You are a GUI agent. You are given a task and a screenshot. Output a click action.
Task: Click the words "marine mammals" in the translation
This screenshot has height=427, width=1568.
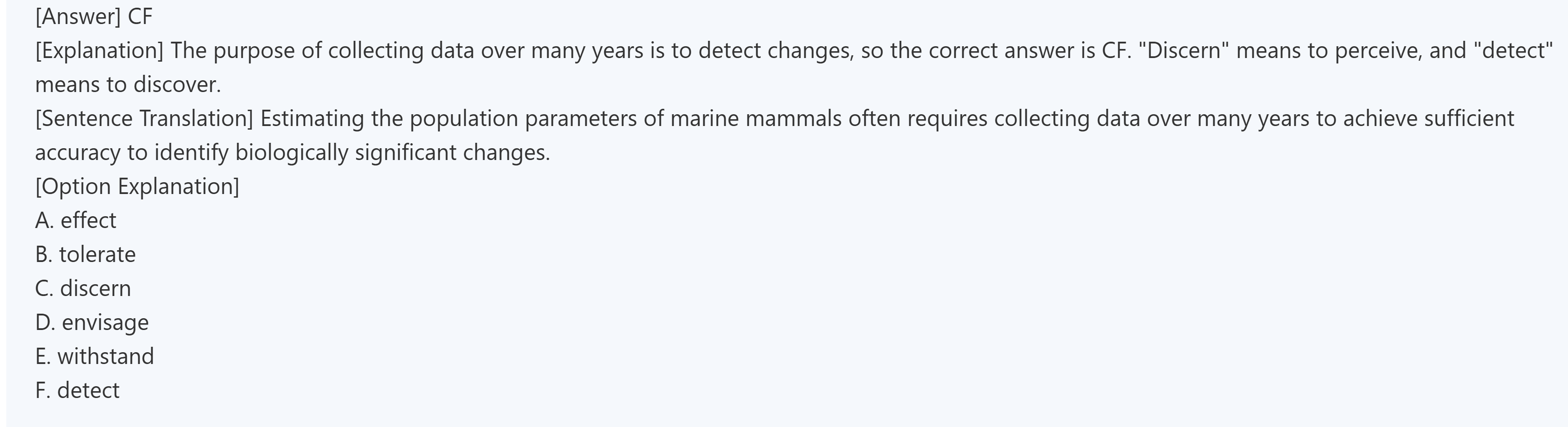click(x=756, y=118)
